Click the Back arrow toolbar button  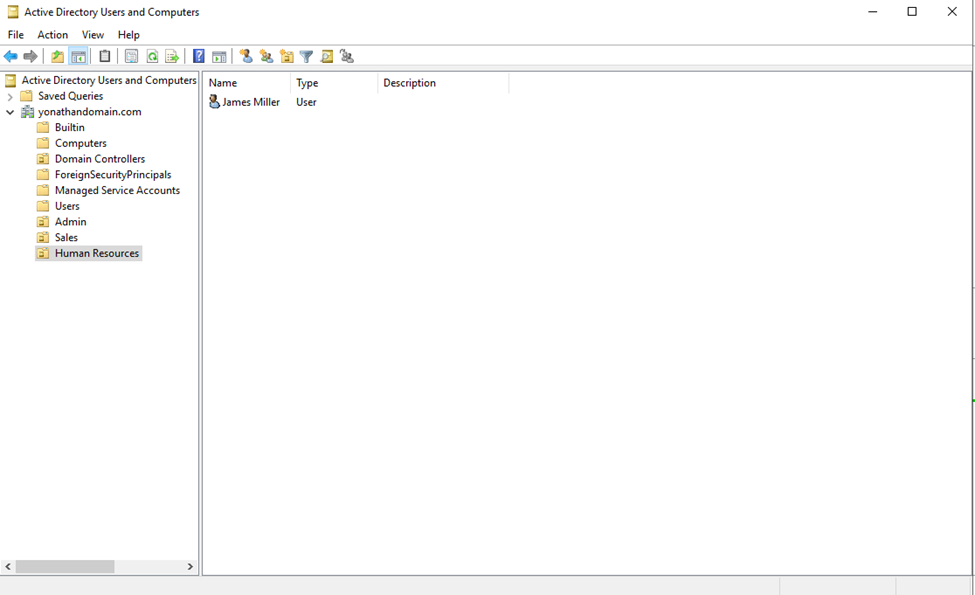pyautogui.click(x=11, y=57)
